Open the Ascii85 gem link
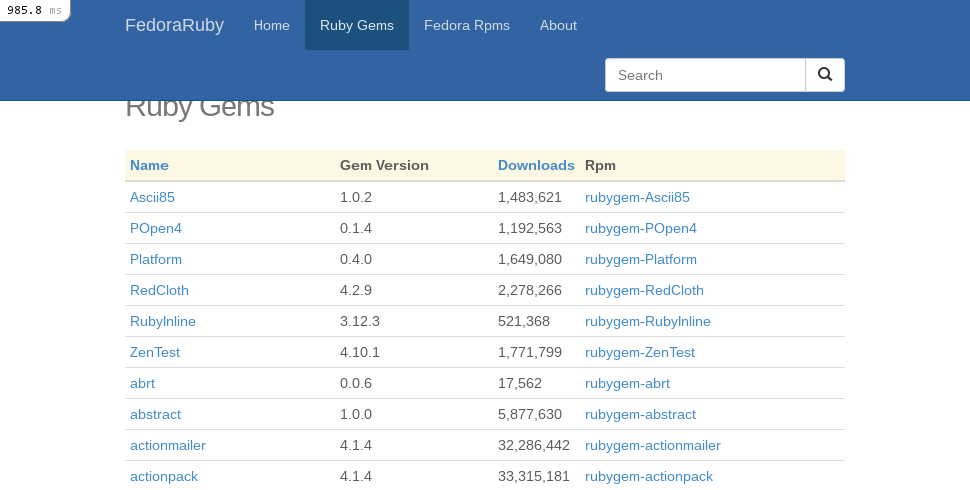Viewport: 970px width, 490px height. 152,197
